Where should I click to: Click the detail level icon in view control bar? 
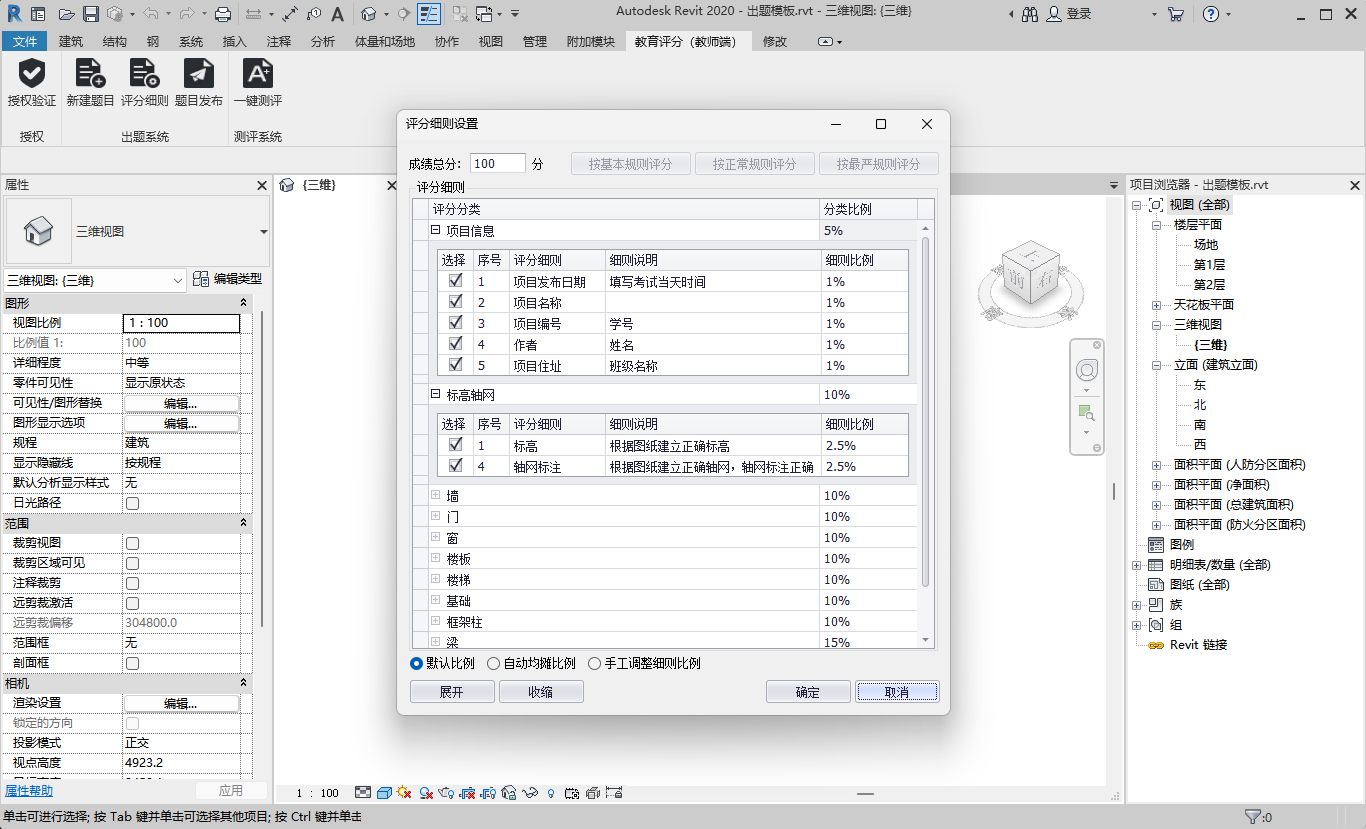pyautogui.click(x=363, y=793)
